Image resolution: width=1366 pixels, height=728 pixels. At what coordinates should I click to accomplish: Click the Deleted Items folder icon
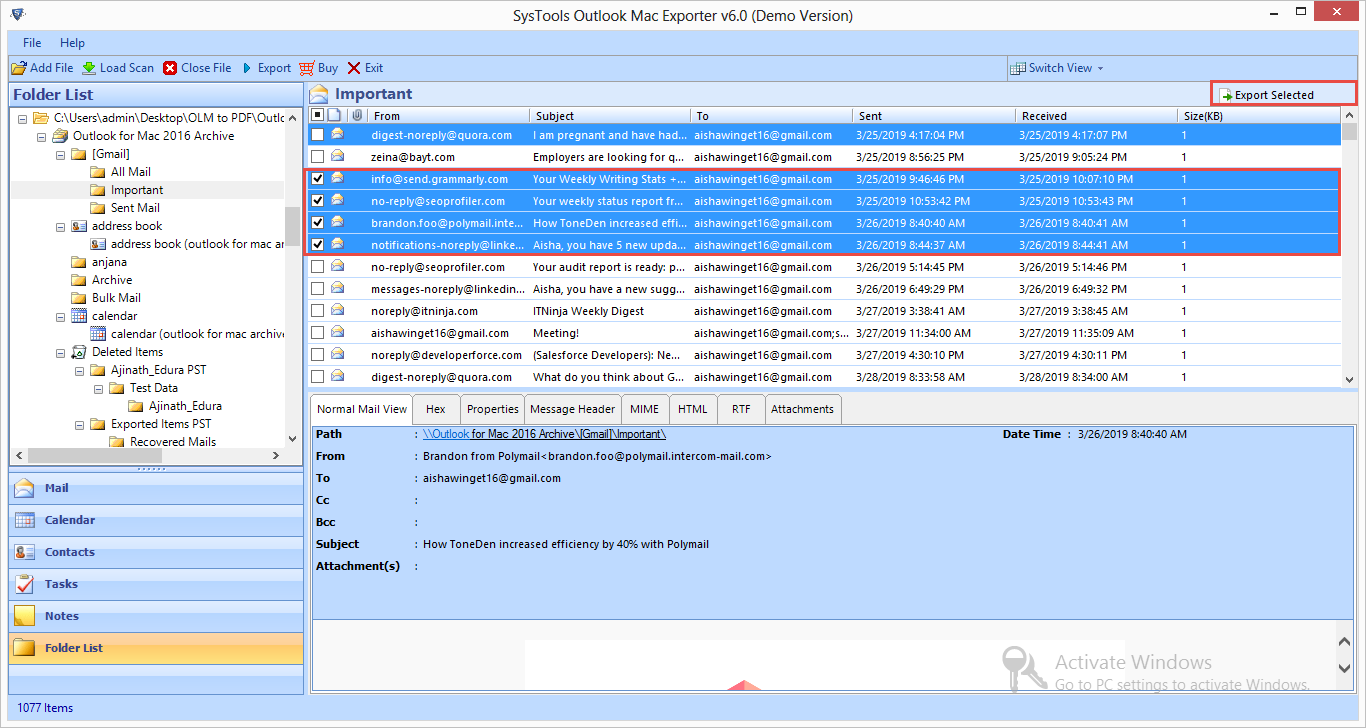click(79, 352)
